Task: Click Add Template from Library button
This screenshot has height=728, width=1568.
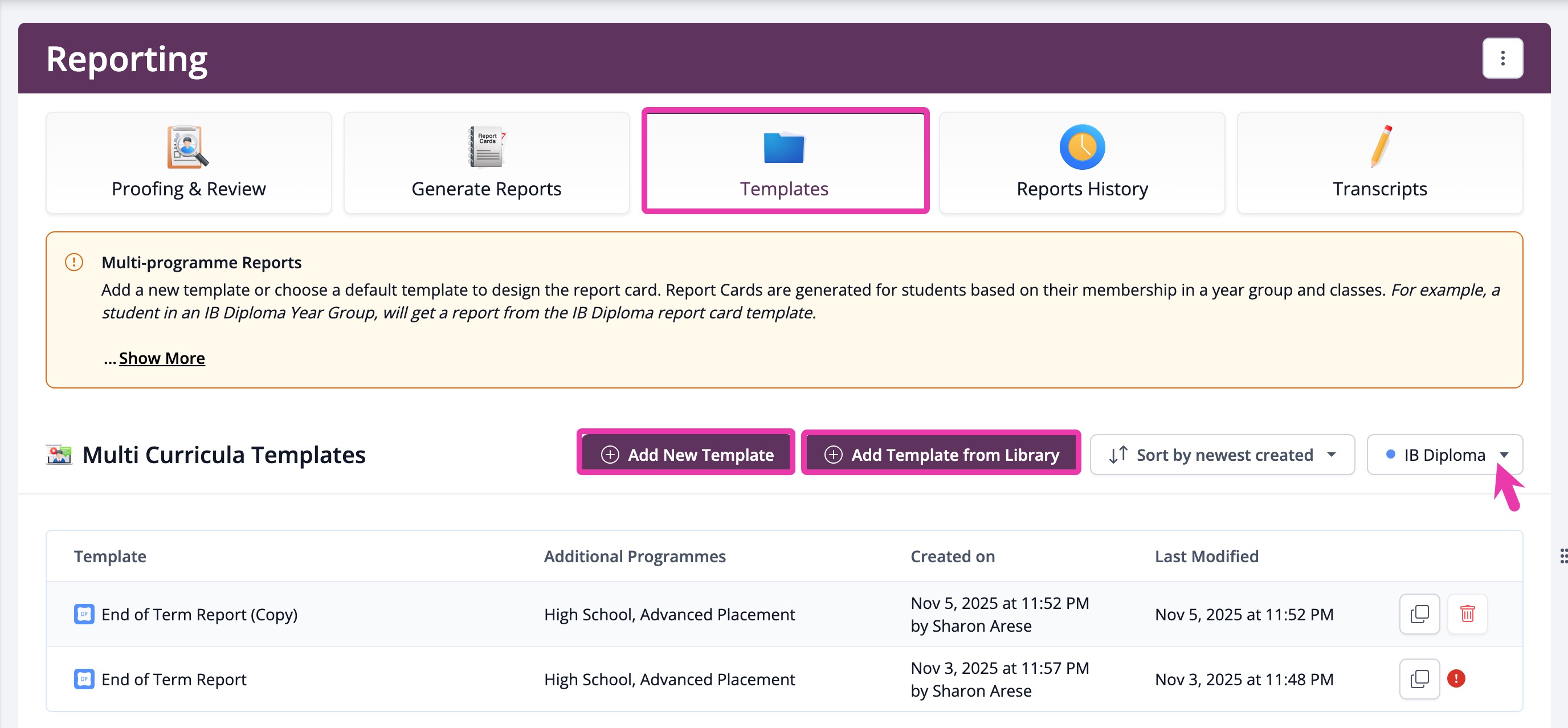Action: 941,455
